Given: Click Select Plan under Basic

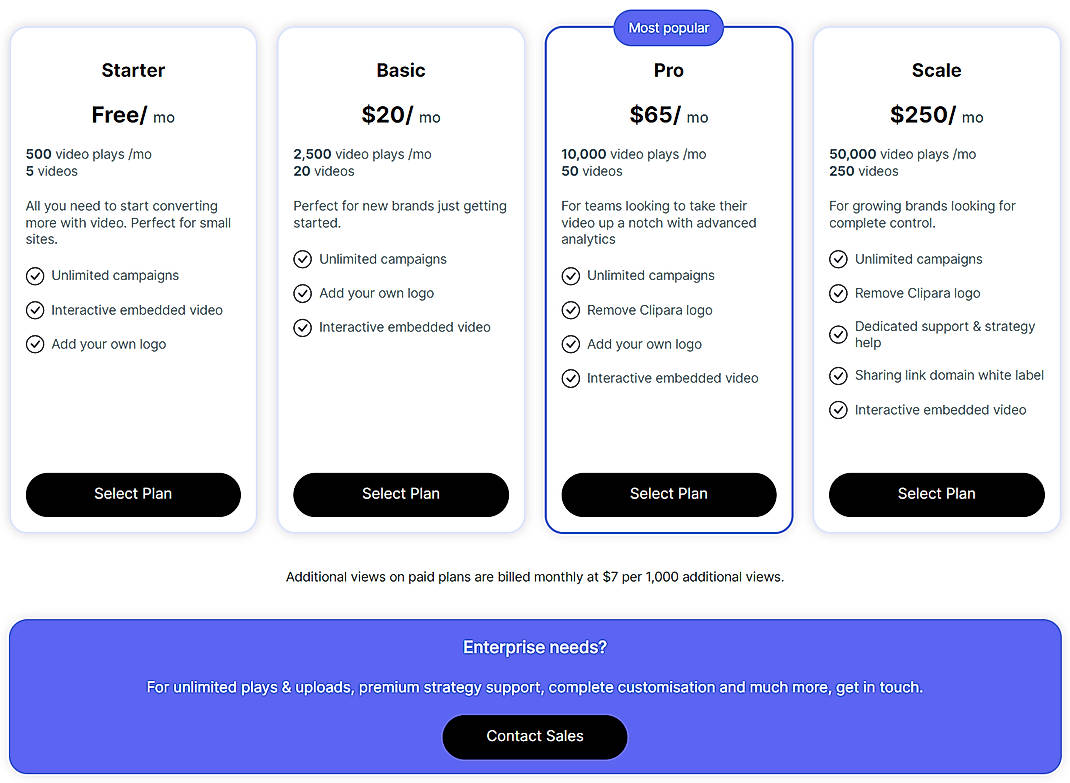Looking at the screenshot, I should click(x=400, y=494).
